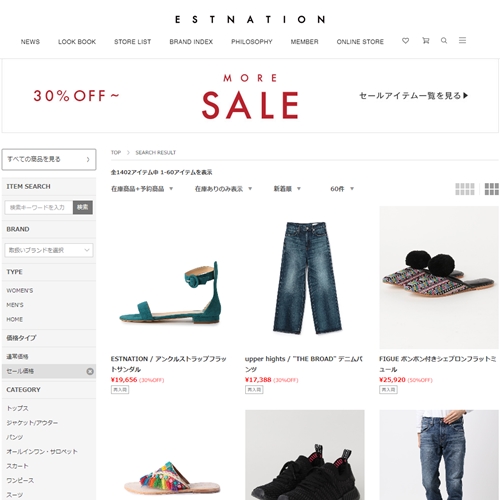Expand the 取扱いブランドを選択 brand dropdown
Screen dimensions: 500x500
(x=49, y=250)
